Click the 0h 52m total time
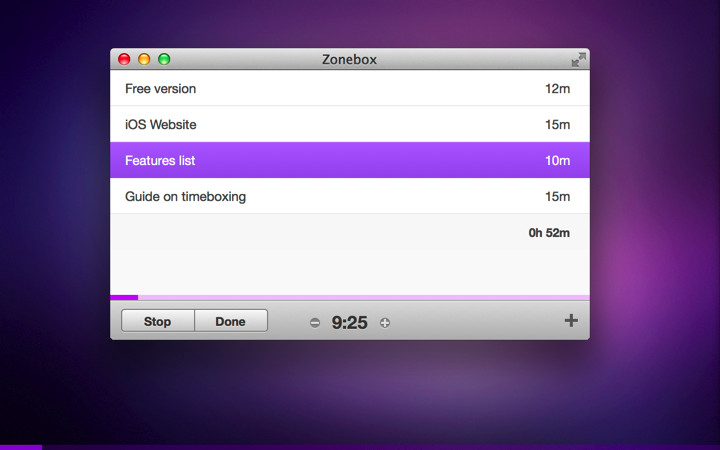The height and width of the screenshot is (450, 720). [x=549, y=233]
